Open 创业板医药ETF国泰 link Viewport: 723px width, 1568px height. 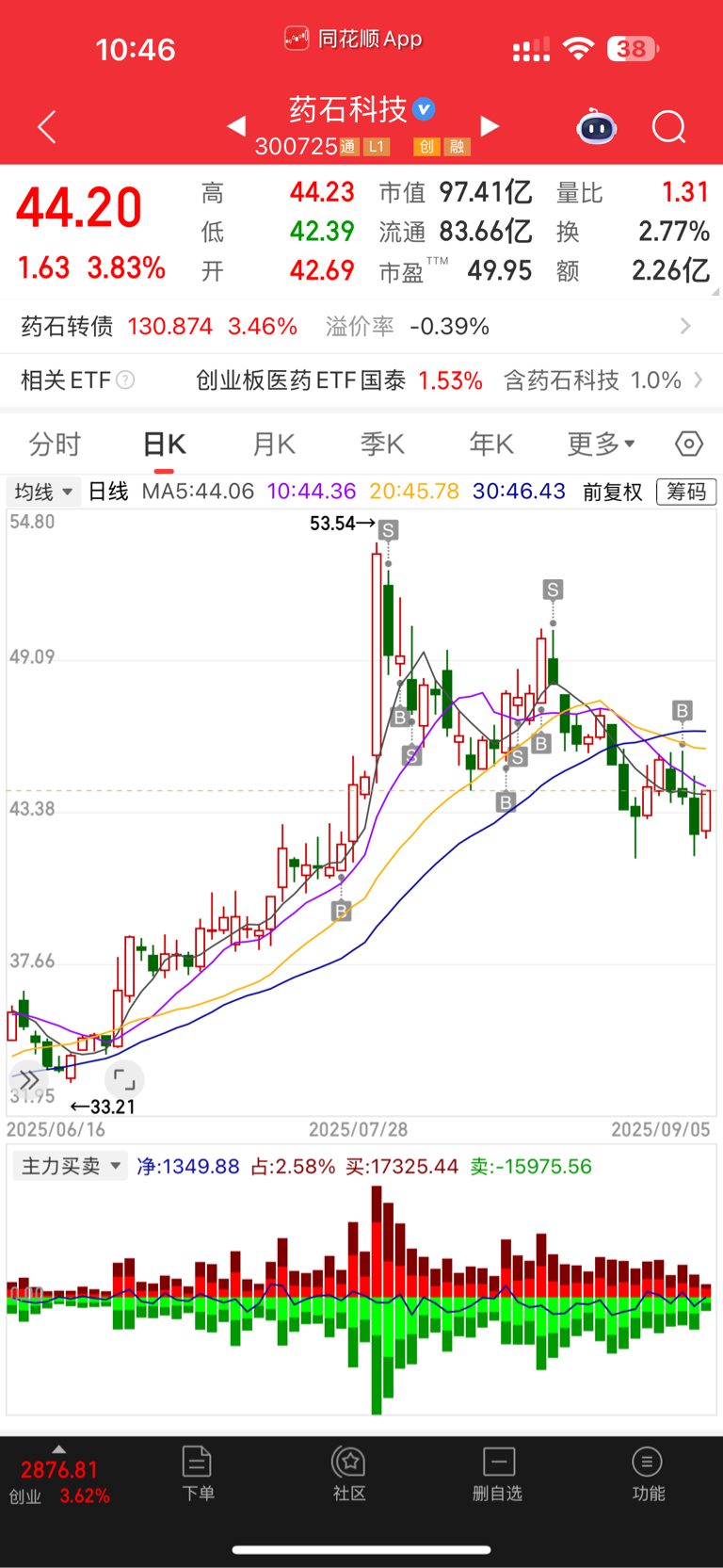[300, 380]
